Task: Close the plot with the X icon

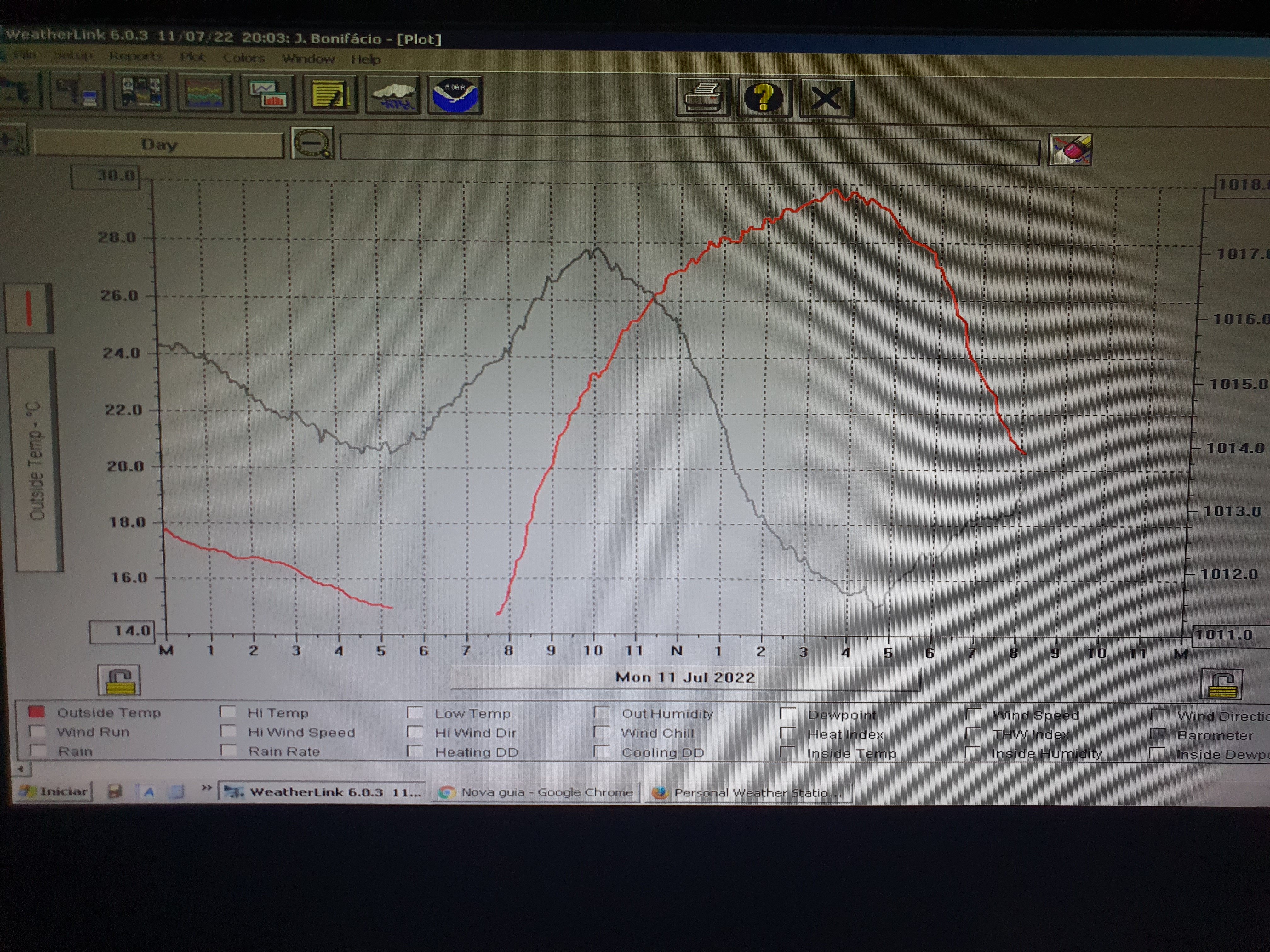Action: [826, 99]
